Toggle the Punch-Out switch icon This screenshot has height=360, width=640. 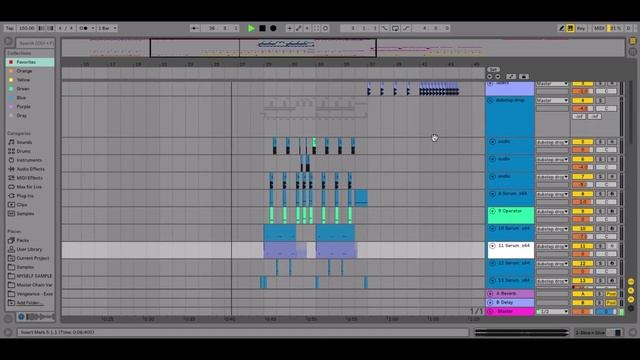click(406, 28)
